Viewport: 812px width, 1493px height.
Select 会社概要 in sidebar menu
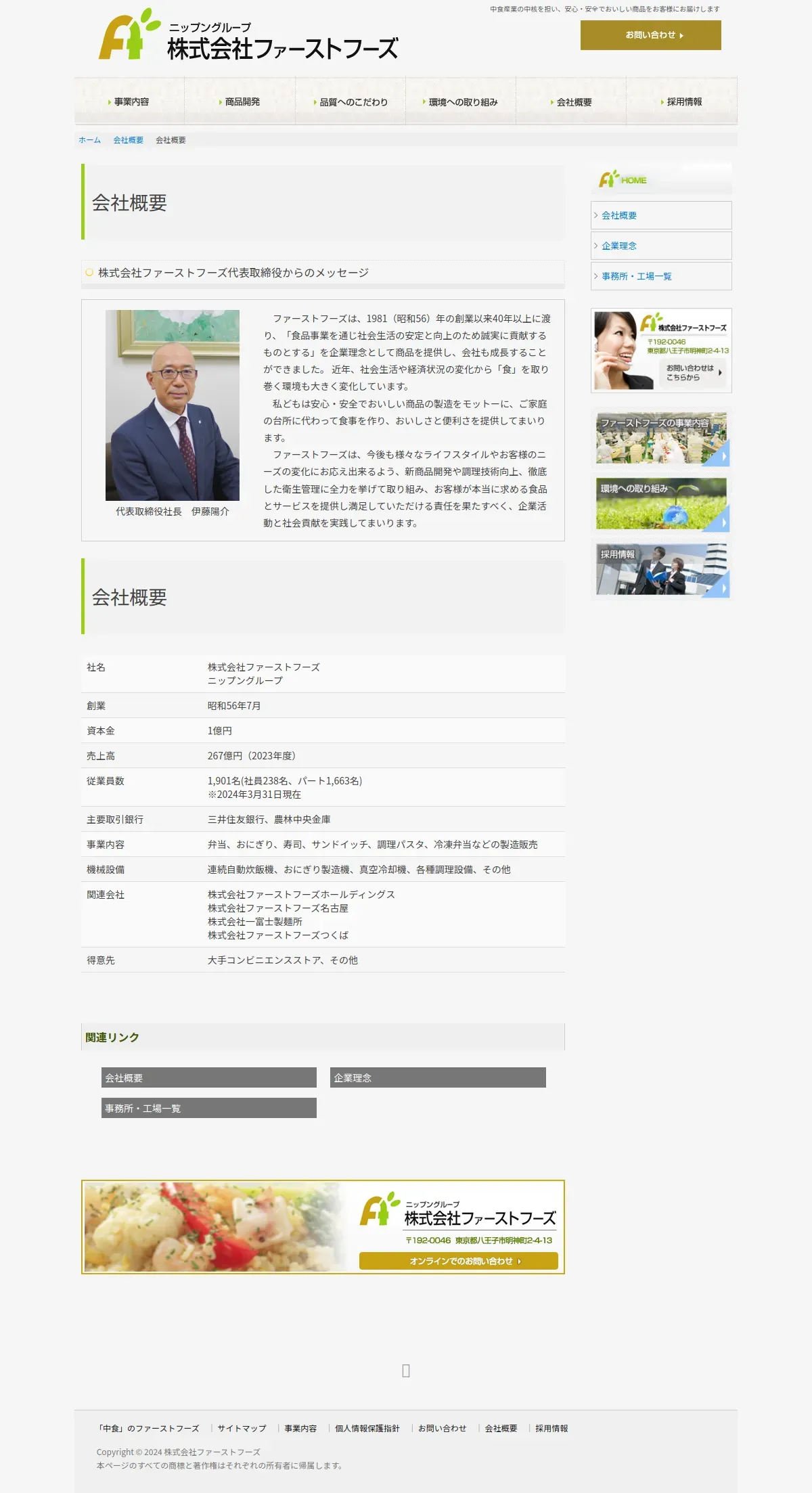pyautogui.click(x=661, y=215)
